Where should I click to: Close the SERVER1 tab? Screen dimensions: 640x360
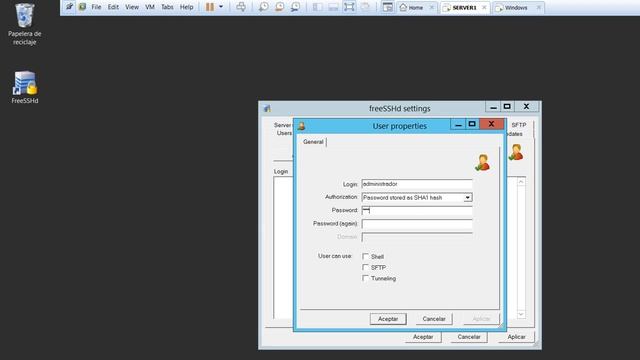[x=484, y=8]
